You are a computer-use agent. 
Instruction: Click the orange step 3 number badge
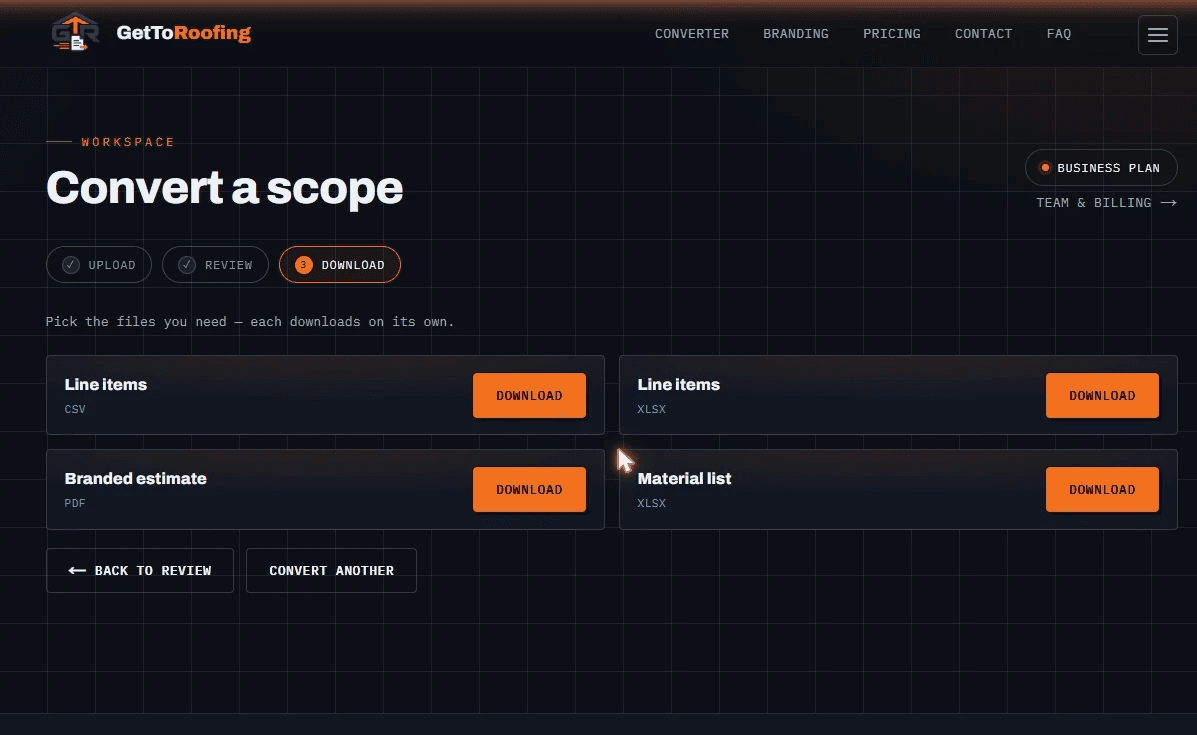coord(304,265)
